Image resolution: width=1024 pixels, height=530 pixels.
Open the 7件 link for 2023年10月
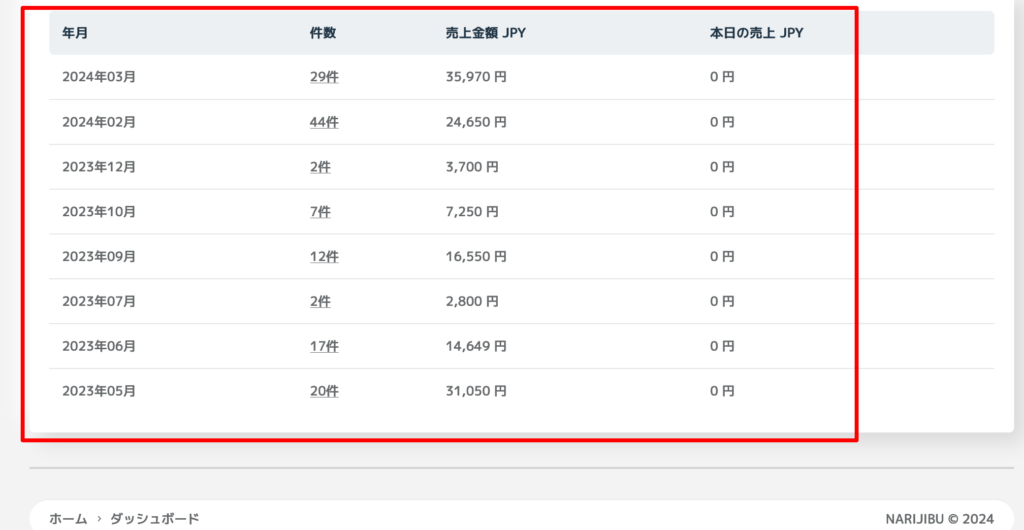[320, 212]
